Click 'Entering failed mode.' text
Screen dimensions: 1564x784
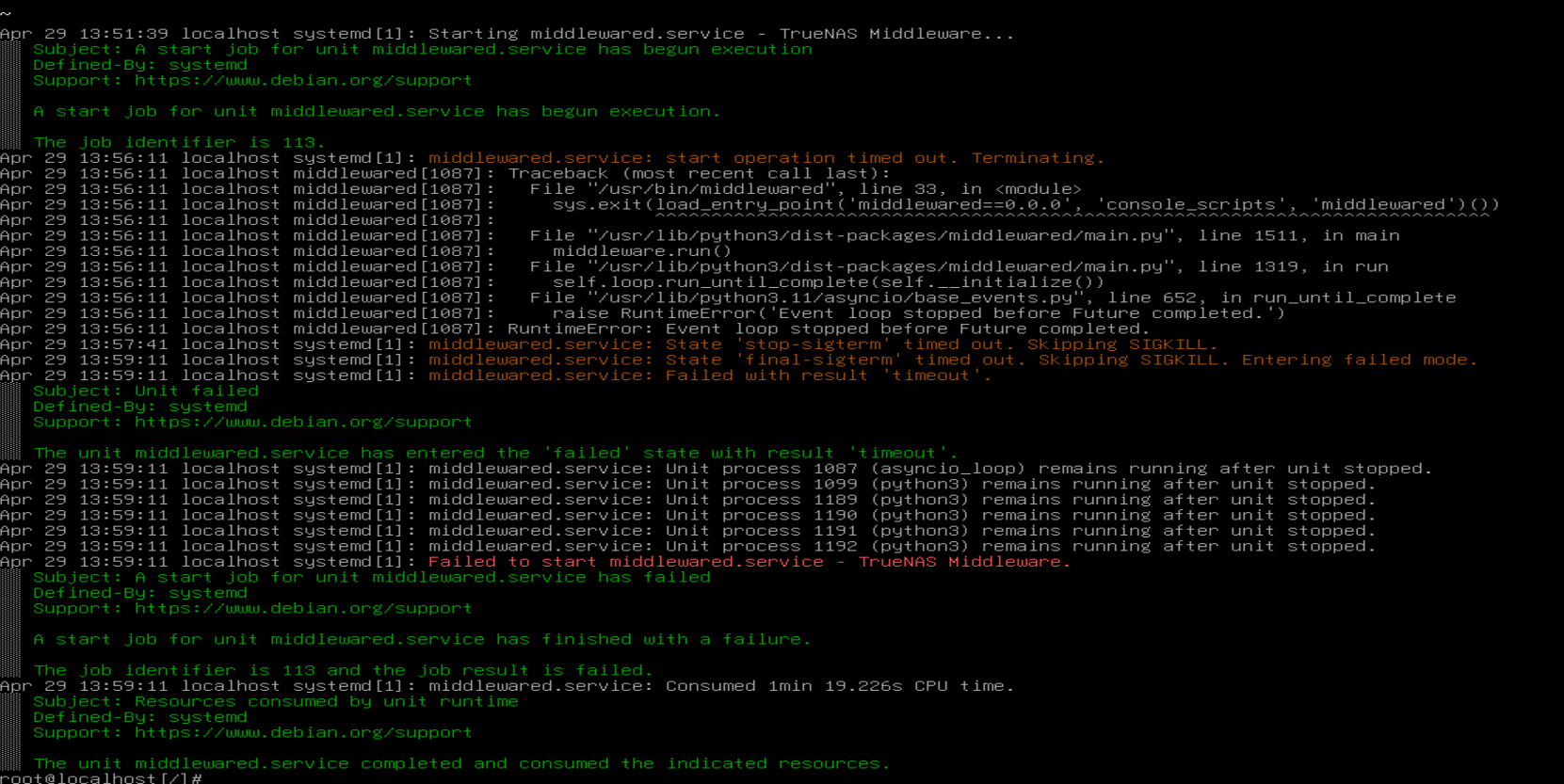[1360, 360]
